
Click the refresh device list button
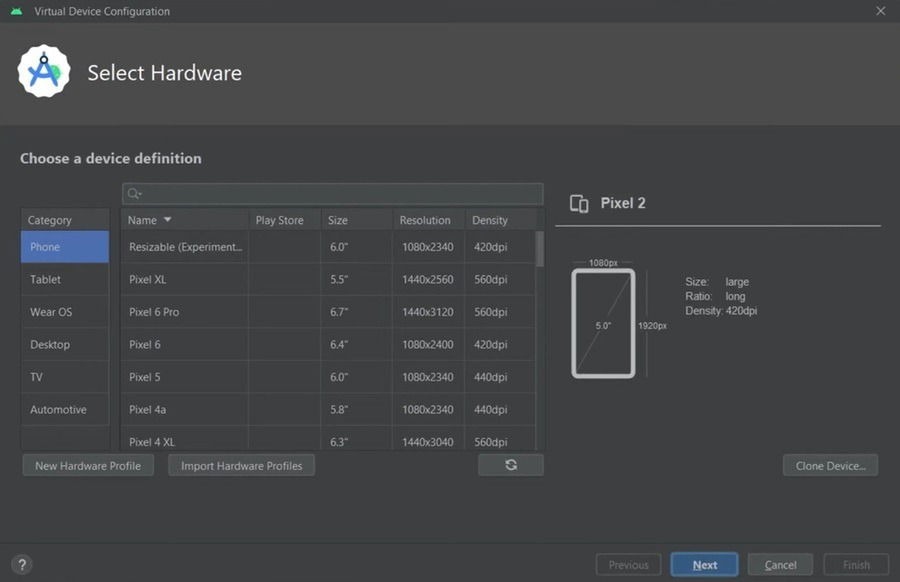(511, 465)
